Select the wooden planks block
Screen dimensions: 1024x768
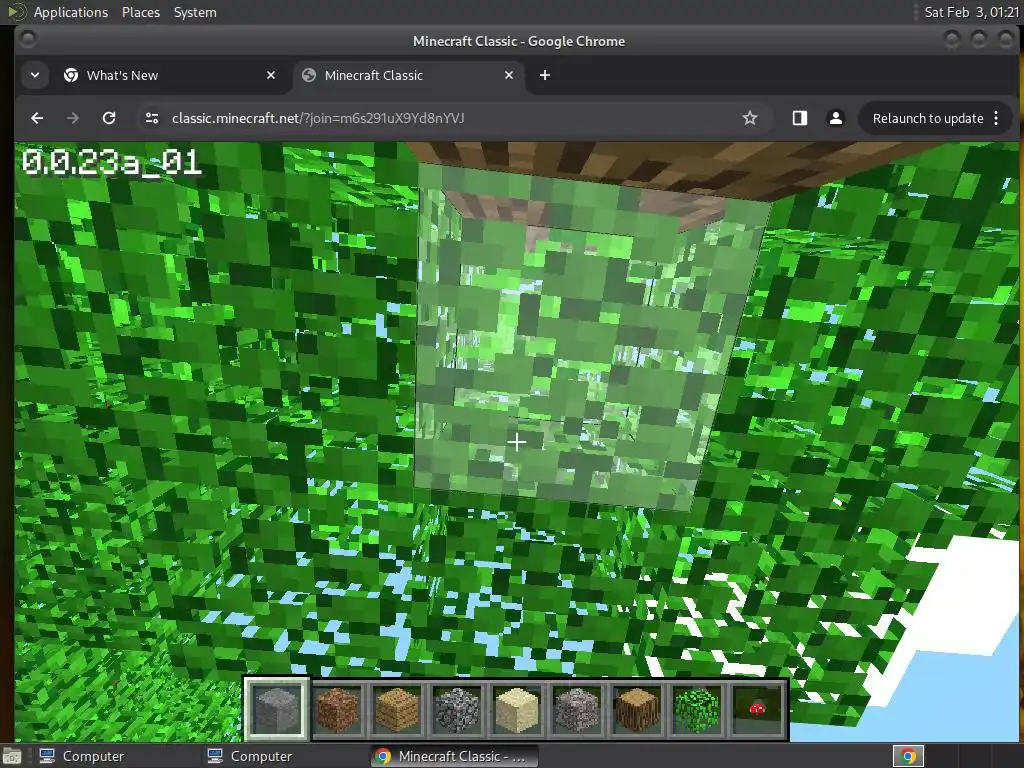pos(397,709)
